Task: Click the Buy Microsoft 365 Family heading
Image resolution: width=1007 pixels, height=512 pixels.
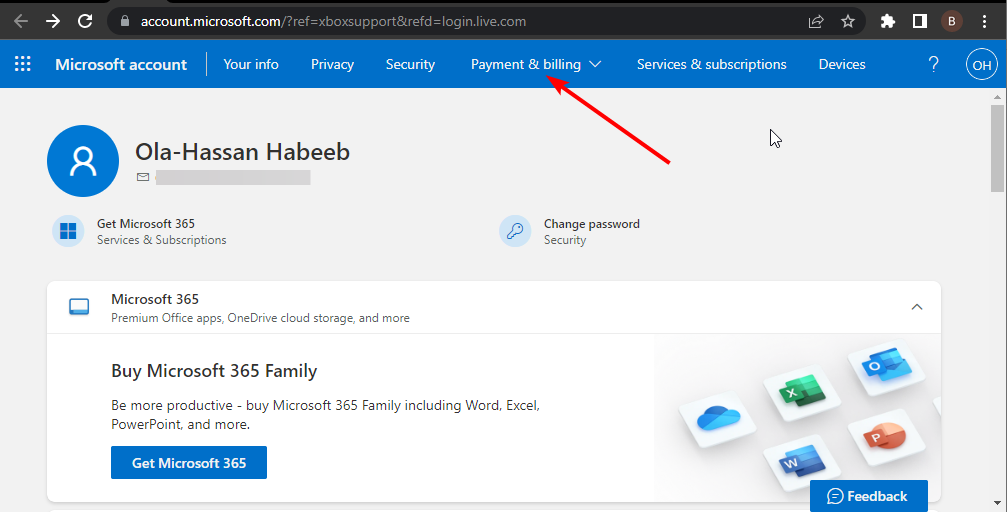Action: click(214, 371)
